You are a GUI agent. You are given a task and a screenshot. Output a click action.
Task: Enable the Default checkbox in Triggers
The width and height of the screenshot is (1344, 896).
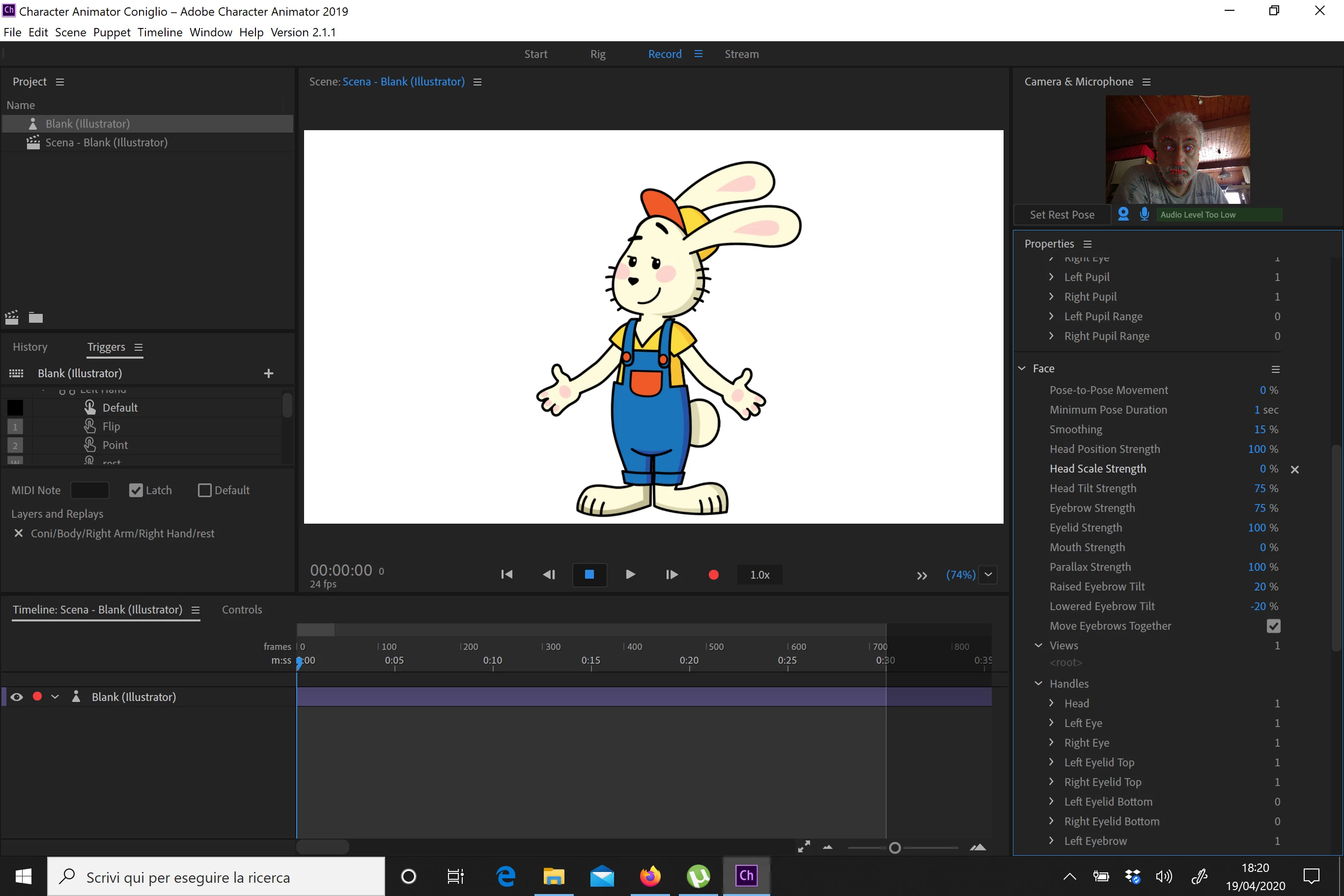point(204,490)
